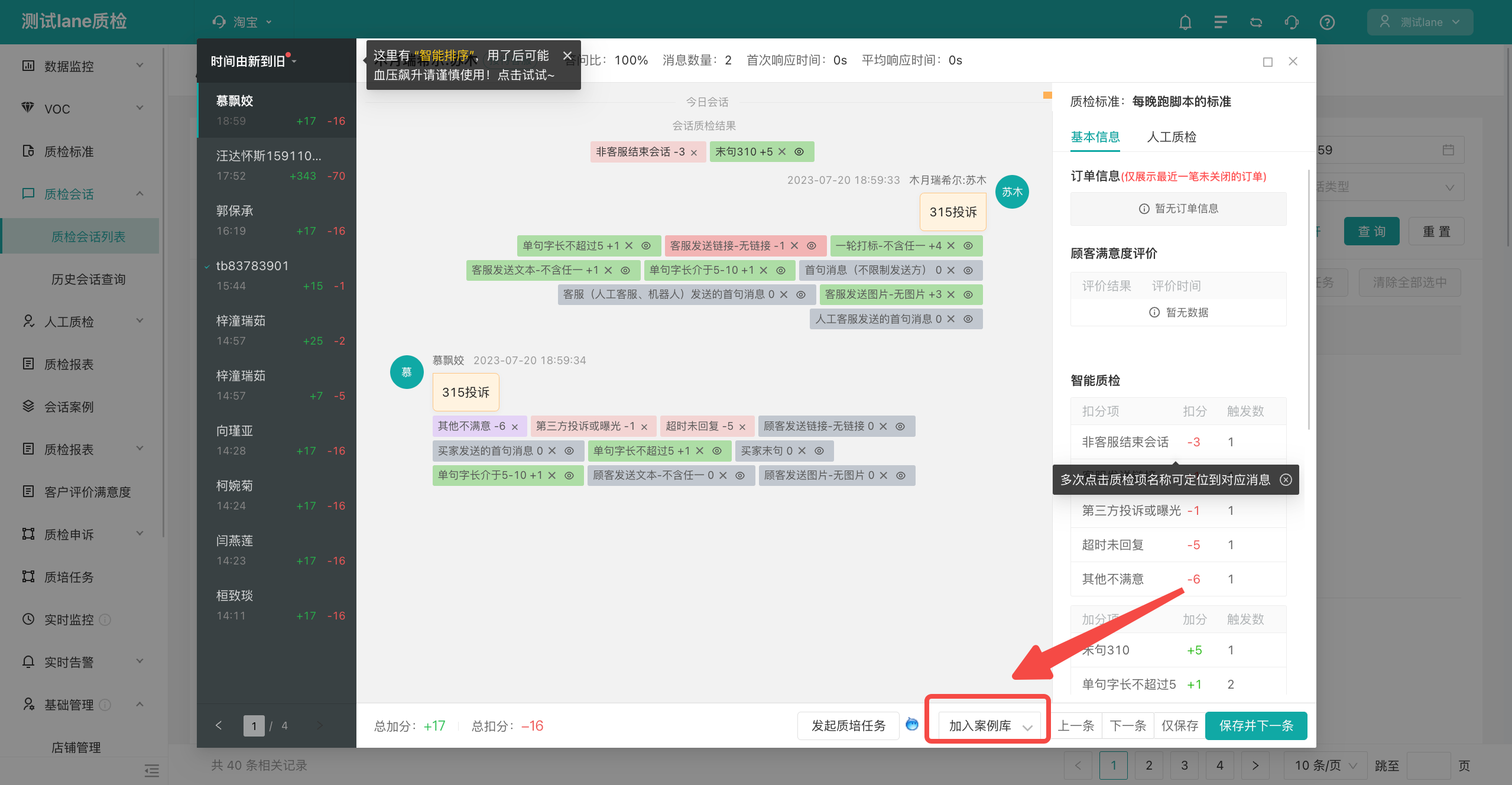
Task: Click the blue assistant mascot icon
Action: pyautogui.click(x=912, y=724)
